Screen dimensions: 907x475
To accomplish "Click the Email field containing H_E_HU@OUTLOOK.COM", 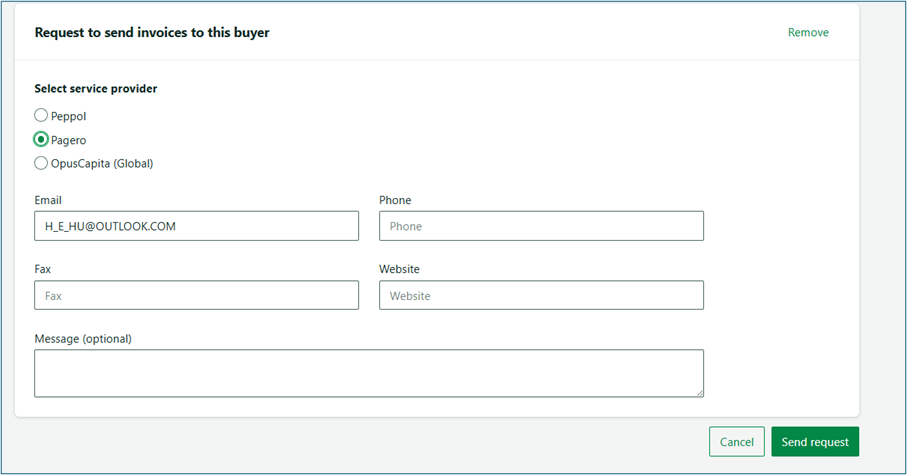I will point(196,226).
